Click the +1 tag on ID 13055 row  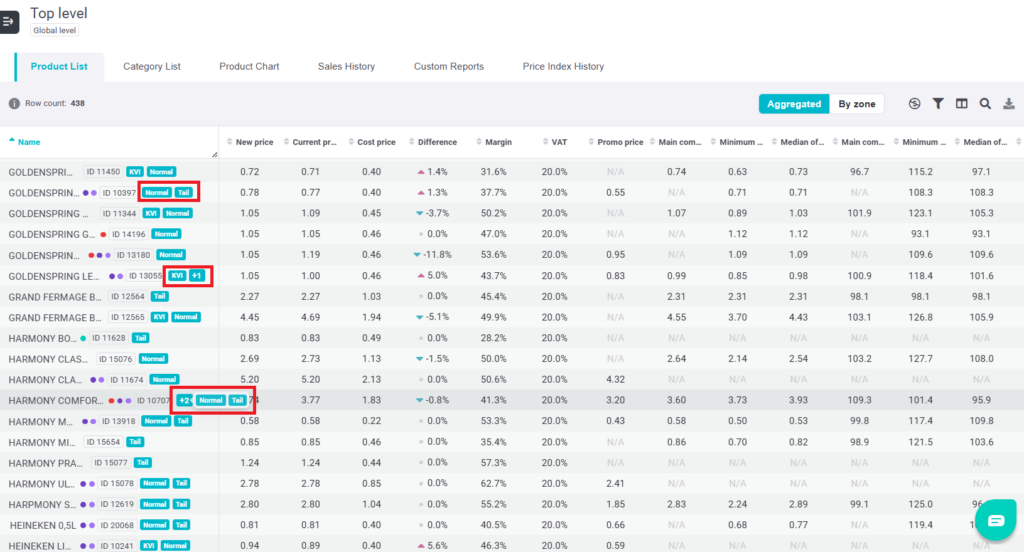[198, 276]
